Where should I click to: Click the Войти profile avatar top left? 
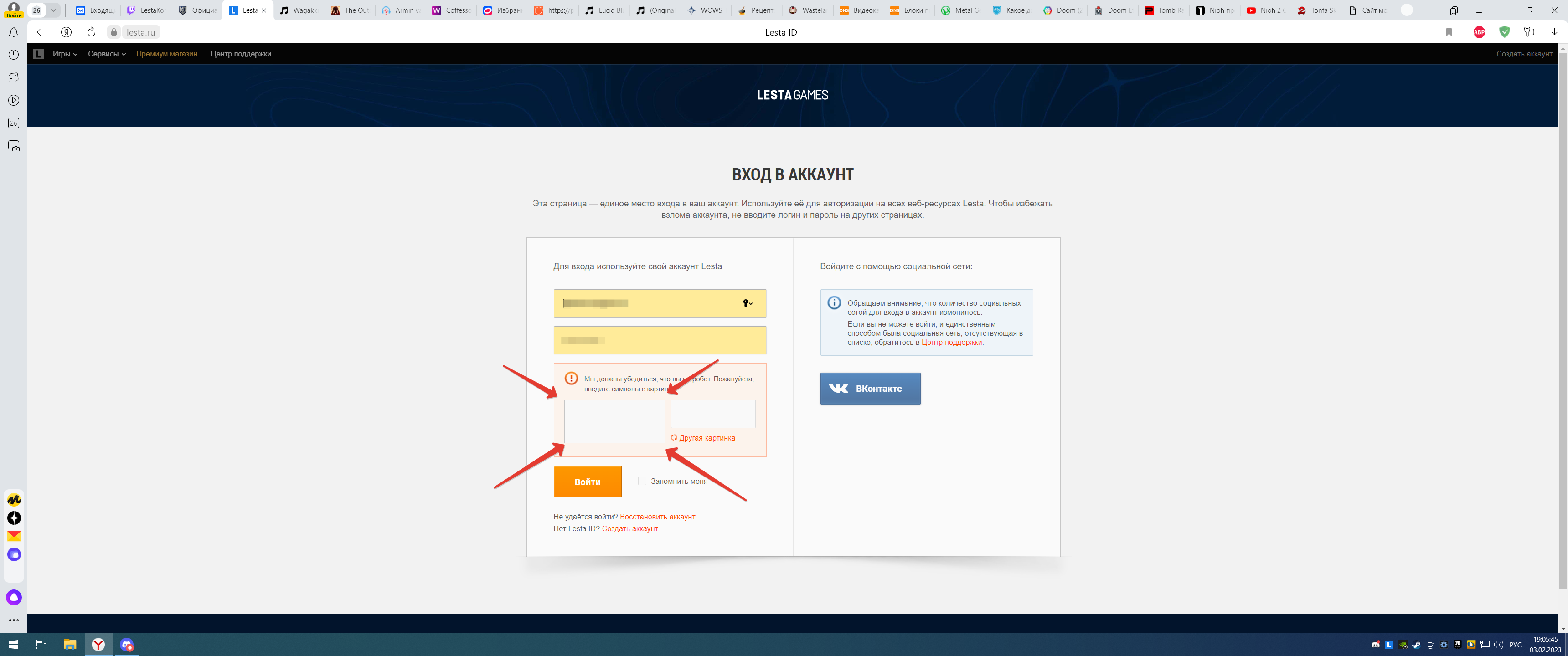(13, 10)
